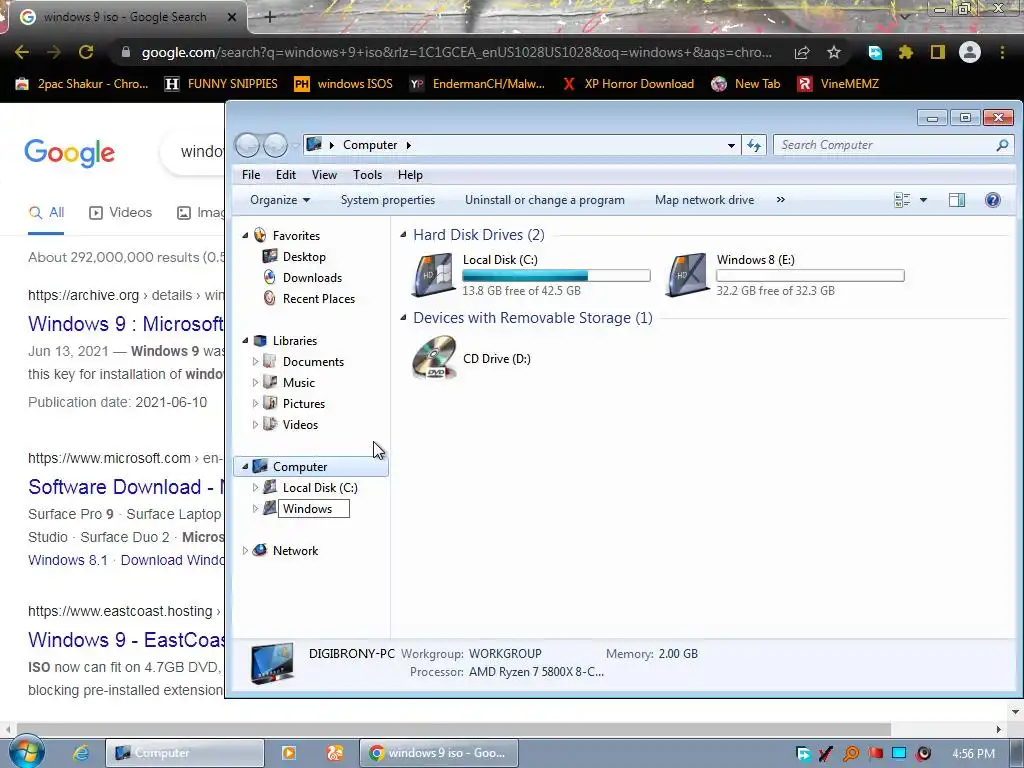
Task: Collapse the Favorites tree group
Action: coord(246,235)
